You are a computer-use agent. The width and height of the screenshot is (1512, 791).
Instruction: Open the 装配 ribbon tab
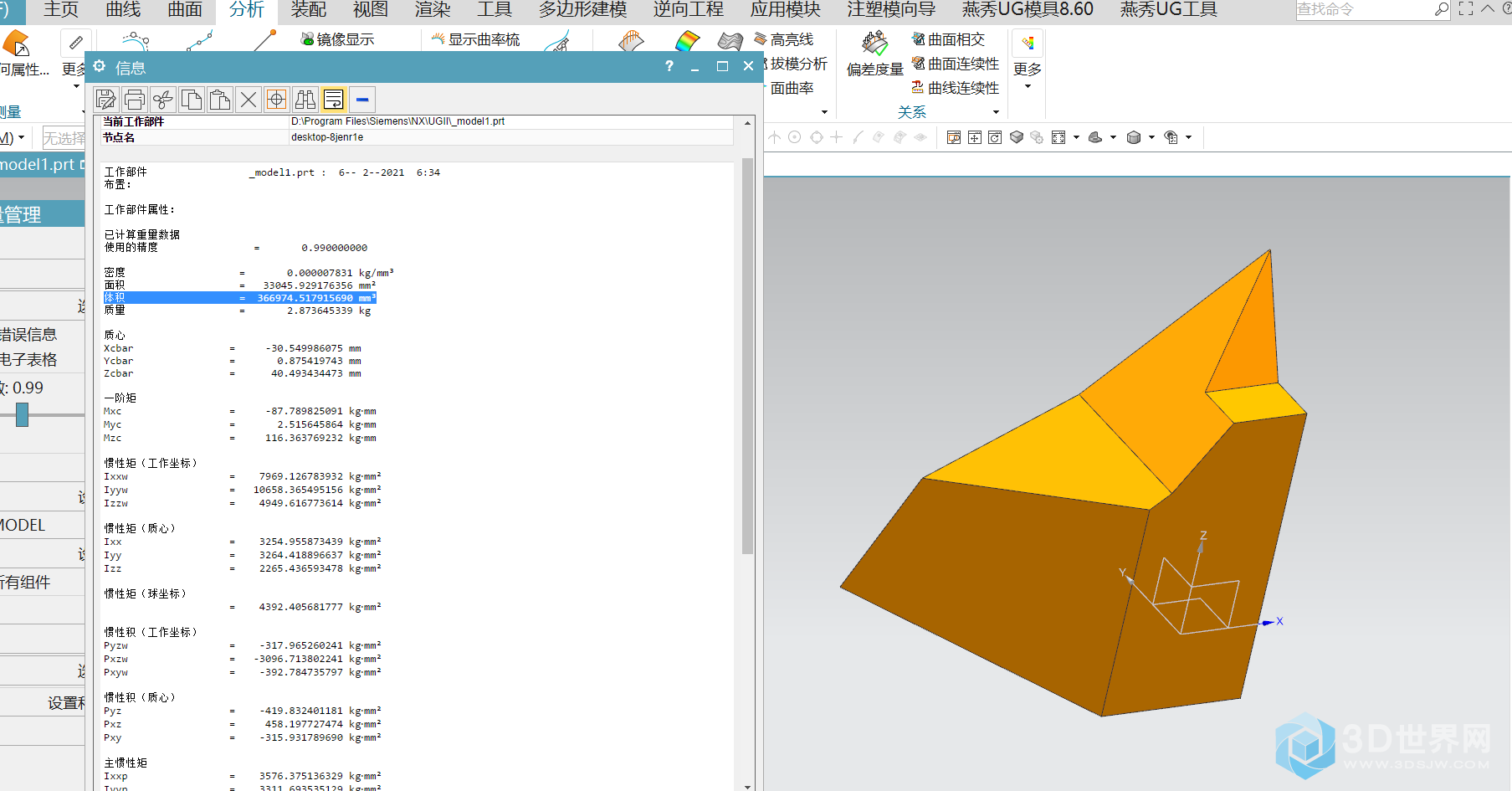click(309, 10)
